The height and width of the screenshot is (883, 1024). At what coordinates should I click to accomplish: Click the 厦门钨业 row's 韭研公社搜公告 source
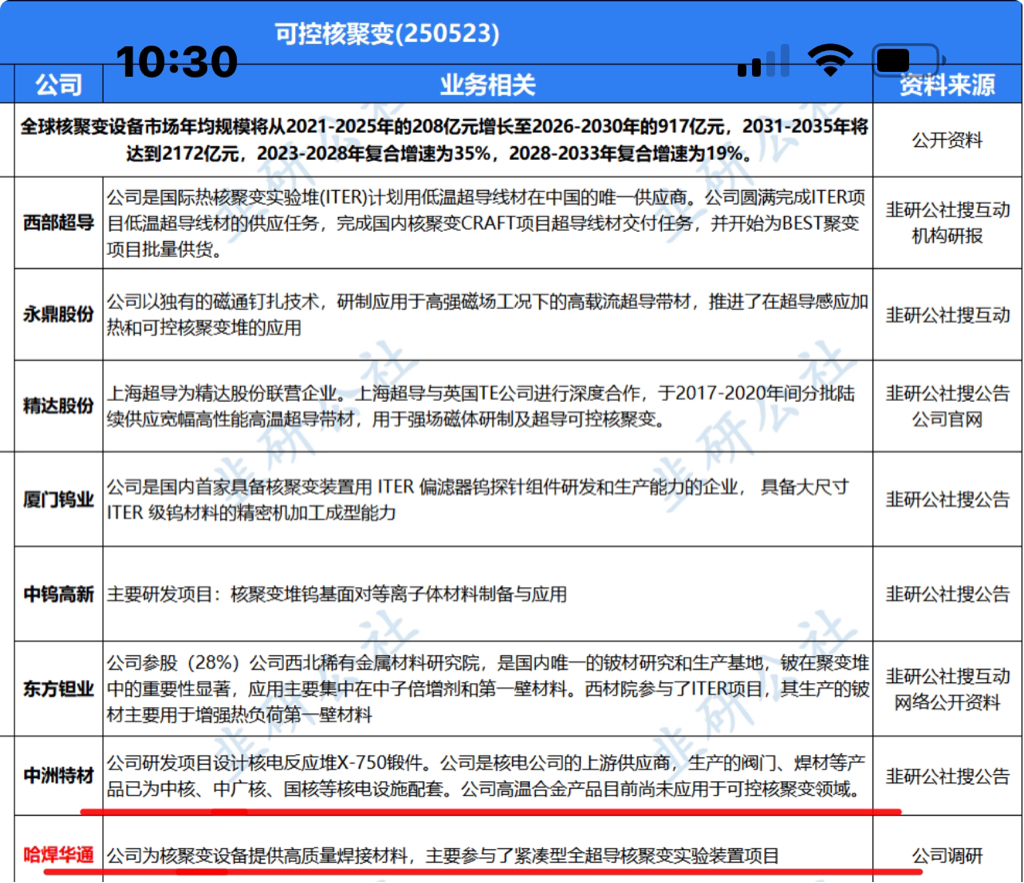(x=948, y=500)
